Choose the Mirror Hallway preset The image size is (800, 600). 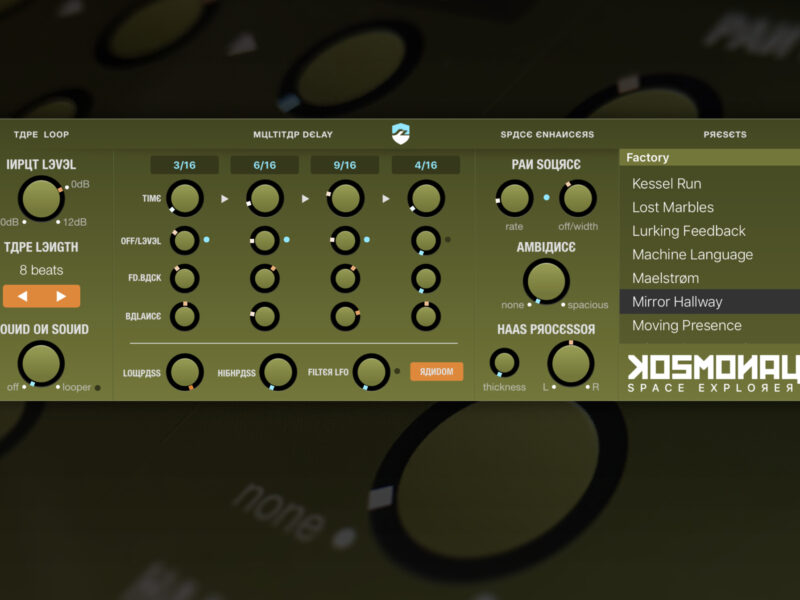(677, 302)
